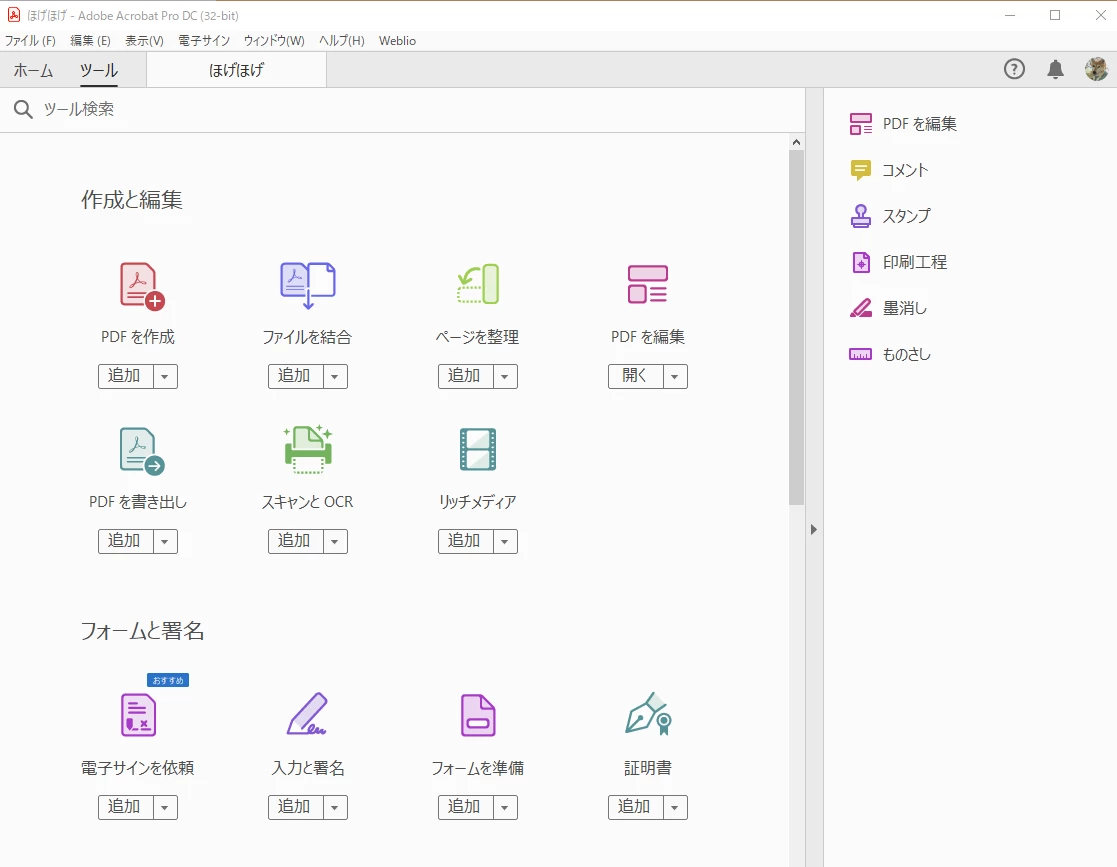Expand the dropdown arrow beside フォームを準備 追加
This screenshot has height=867, width=1117.
pos(505,807)
